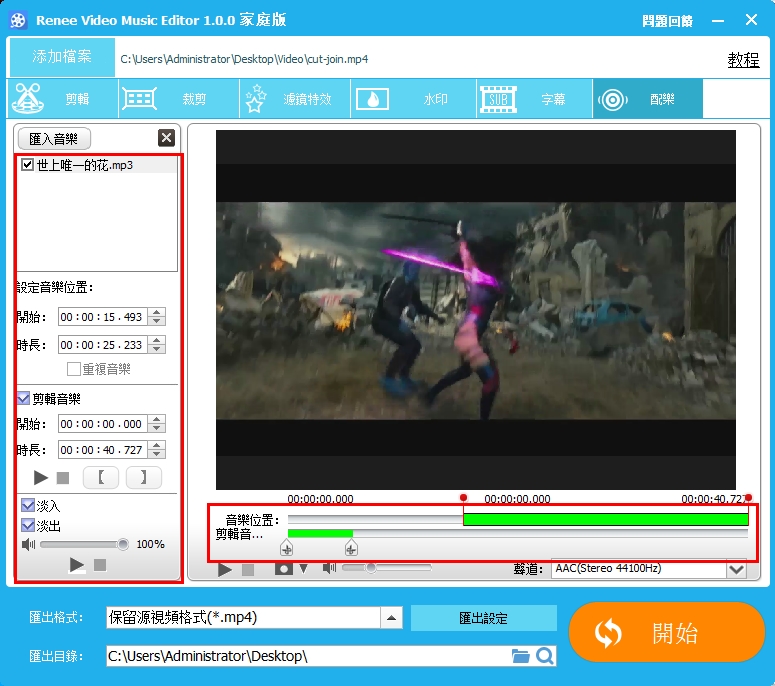Decrease the trim music start time
Image resolution: width=775 pixels, height=686 pixels.
click(157, 428)
